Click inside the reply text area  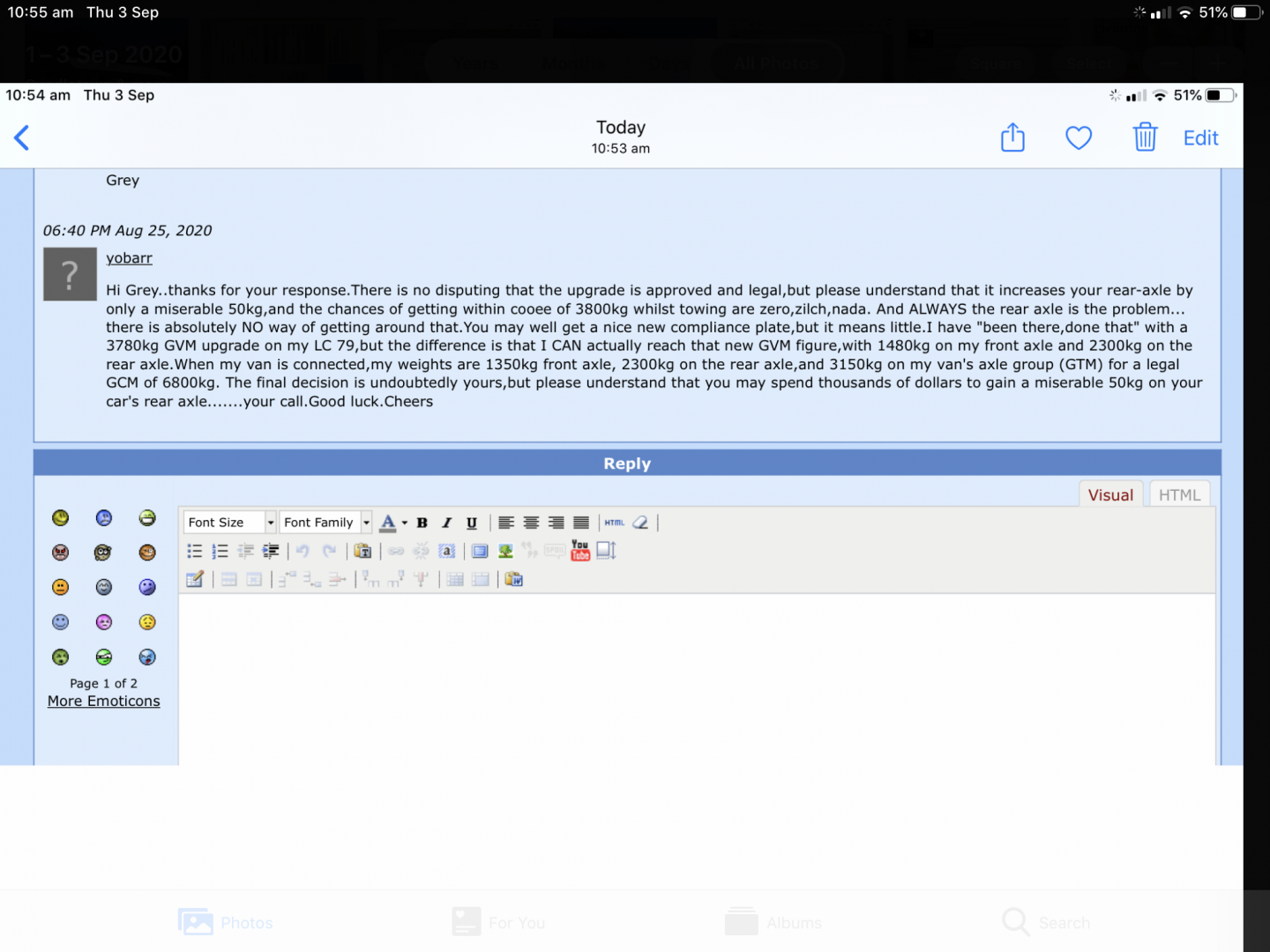696,679
